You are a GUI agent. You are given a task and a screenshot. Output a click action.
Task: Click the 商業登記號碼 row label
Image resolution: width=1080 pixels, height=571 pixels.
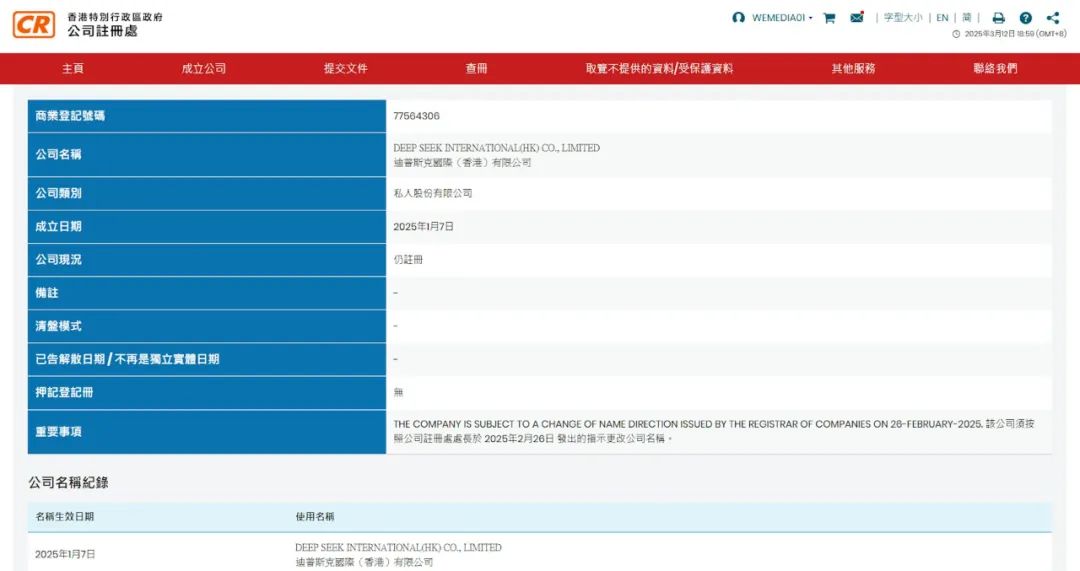point(70,116)
